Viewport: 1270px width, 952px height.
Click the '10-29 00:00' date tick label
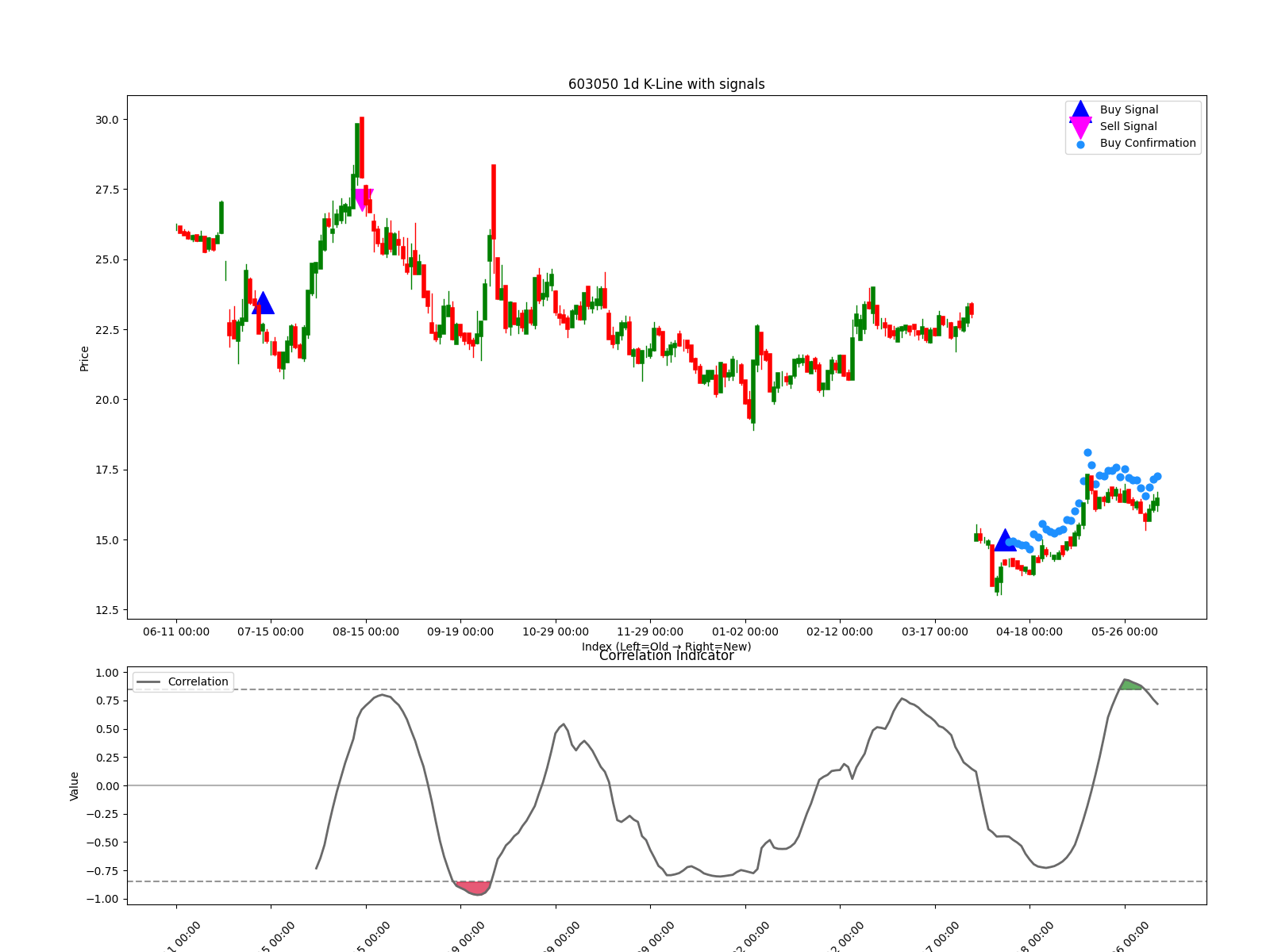click(556, 632)
